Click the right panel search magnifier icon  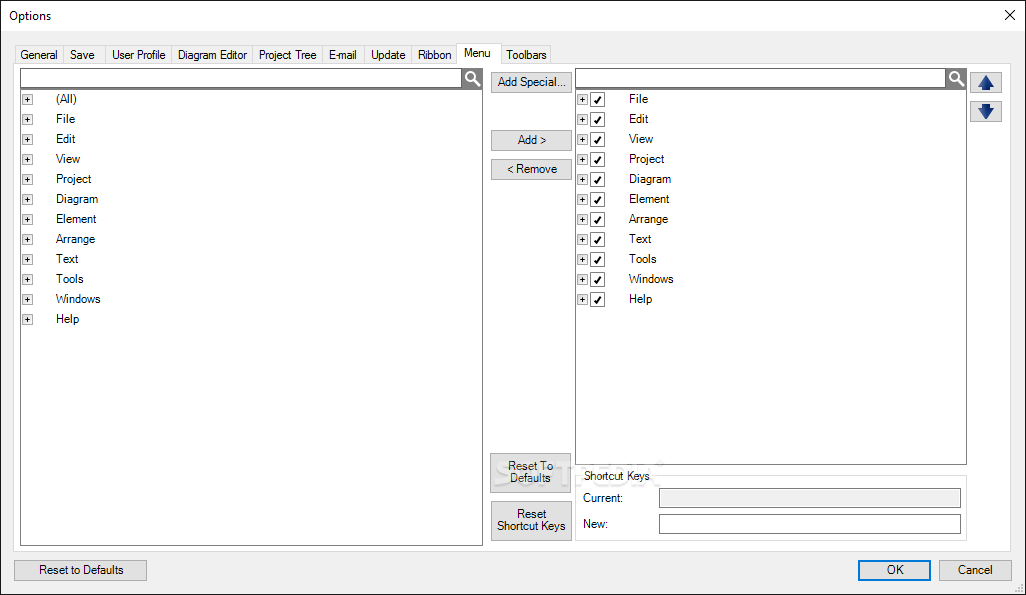pos(956,79)
